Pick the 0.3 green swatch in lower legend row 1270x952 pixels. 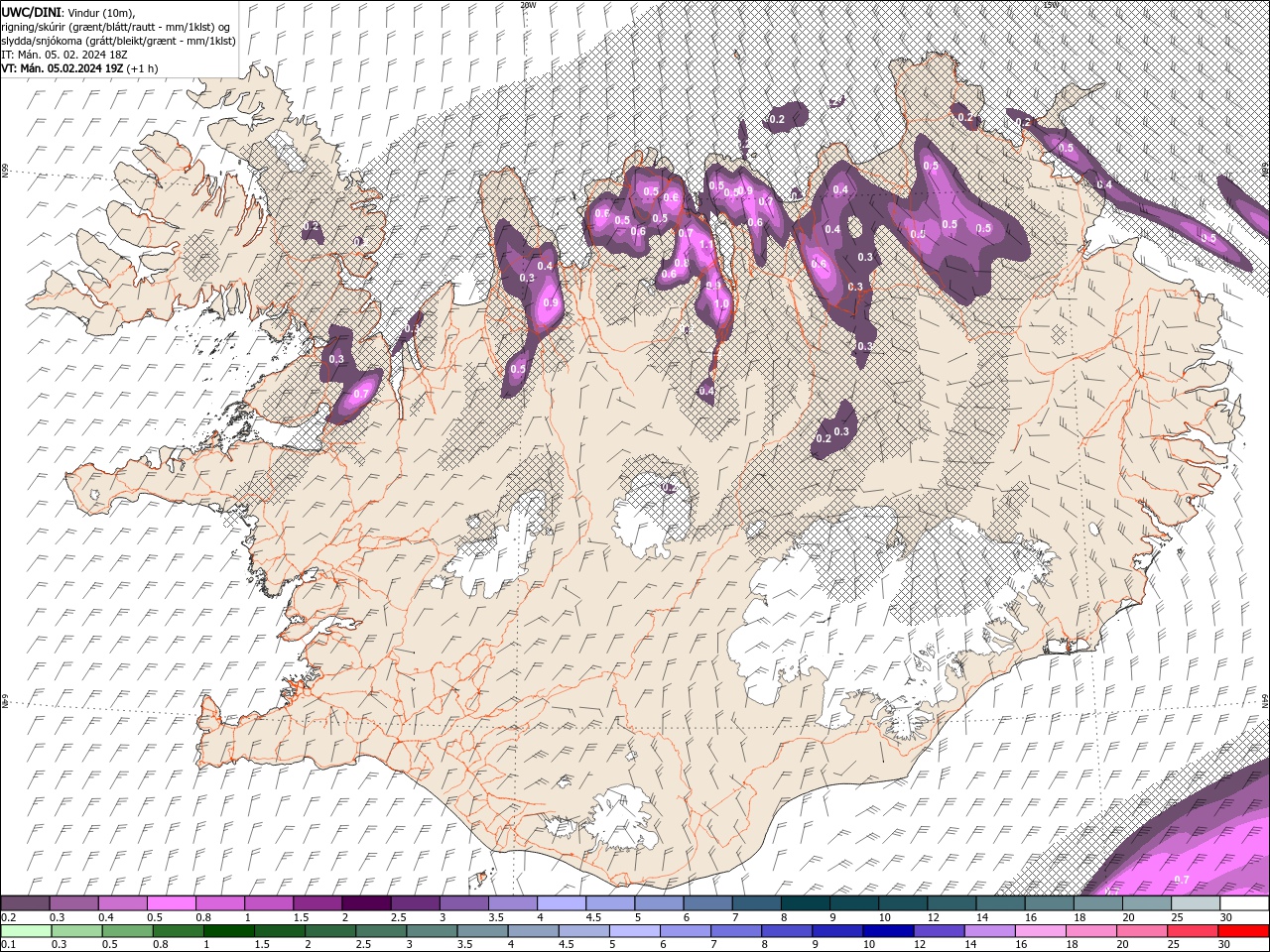tap(75, 931)
